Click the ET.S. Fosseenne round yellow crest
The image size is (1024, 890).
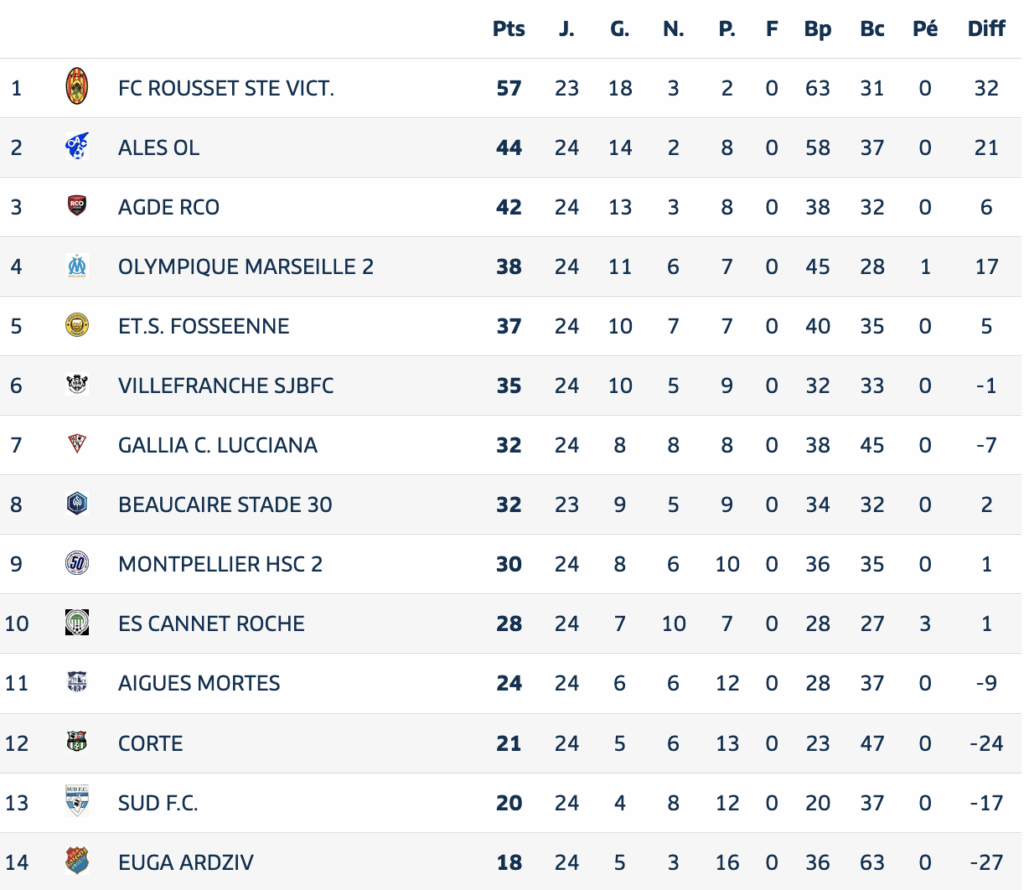click(x=77, y=325)
